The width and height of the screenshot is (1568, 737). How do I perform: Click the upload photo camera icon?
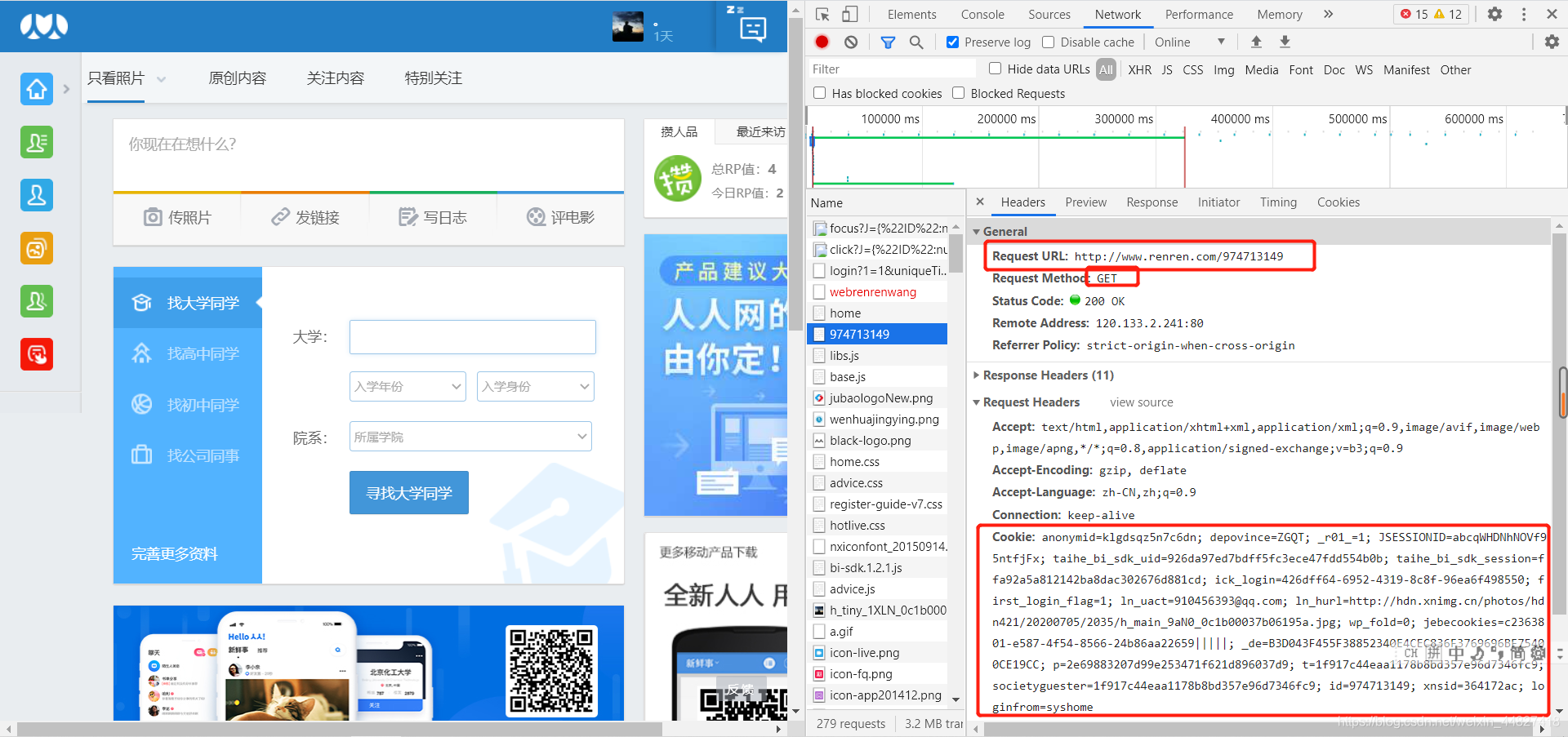point(153,217)
